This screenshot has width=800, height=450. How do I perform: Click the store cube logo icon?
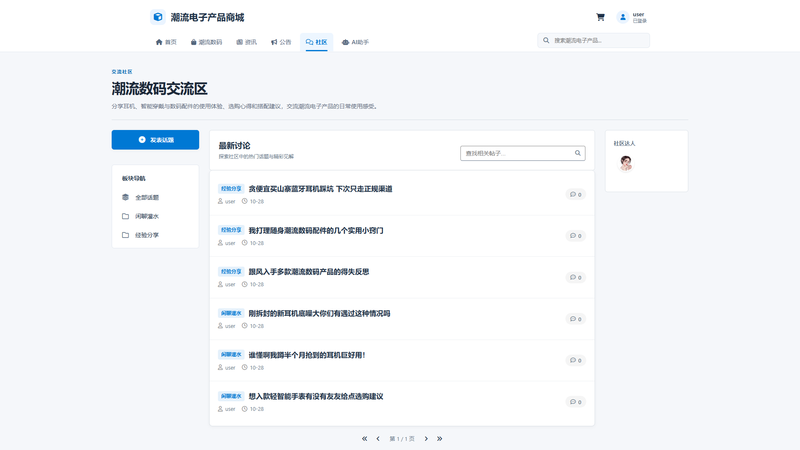(x=158, y=17)
